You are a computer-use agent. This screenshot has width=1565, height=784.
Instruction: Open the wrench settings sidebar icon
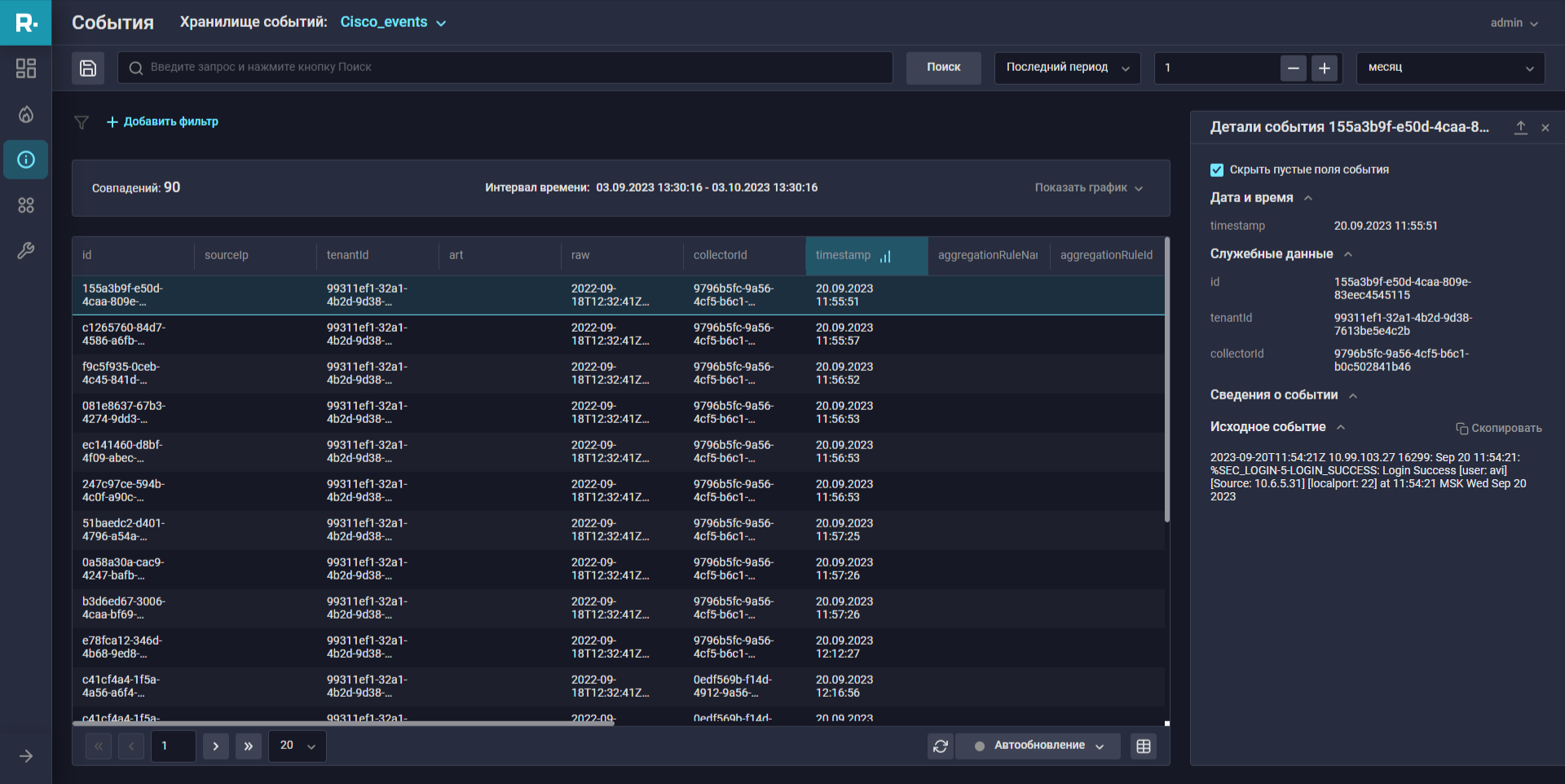click(x=26, y=251)
